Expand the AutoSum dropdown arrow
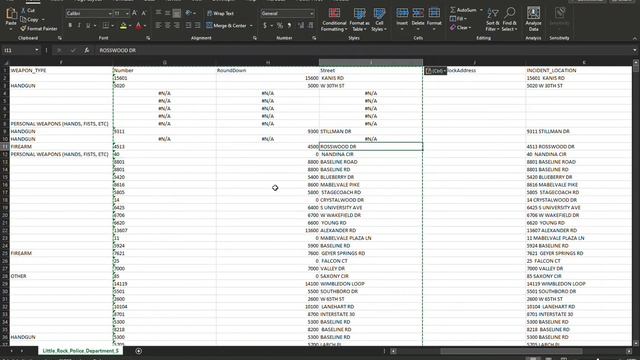The height and width of the screenshot is (360, 640). [x=481, y=10]
